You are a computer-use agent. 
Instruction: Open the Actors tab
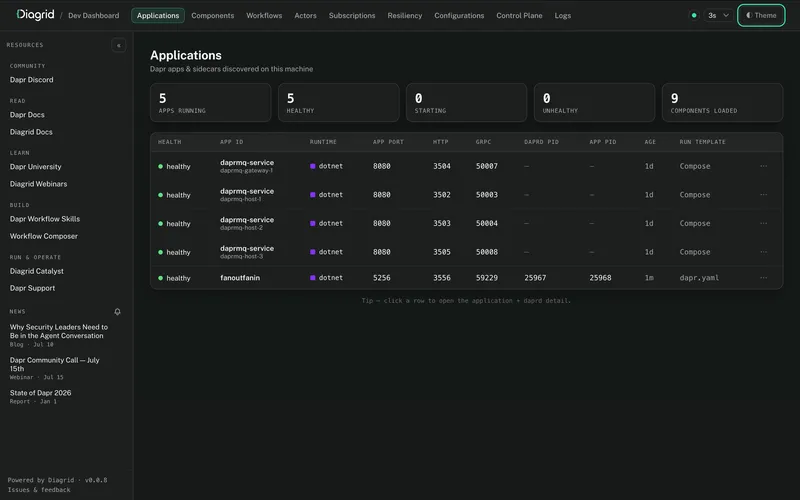click(305, 15)
